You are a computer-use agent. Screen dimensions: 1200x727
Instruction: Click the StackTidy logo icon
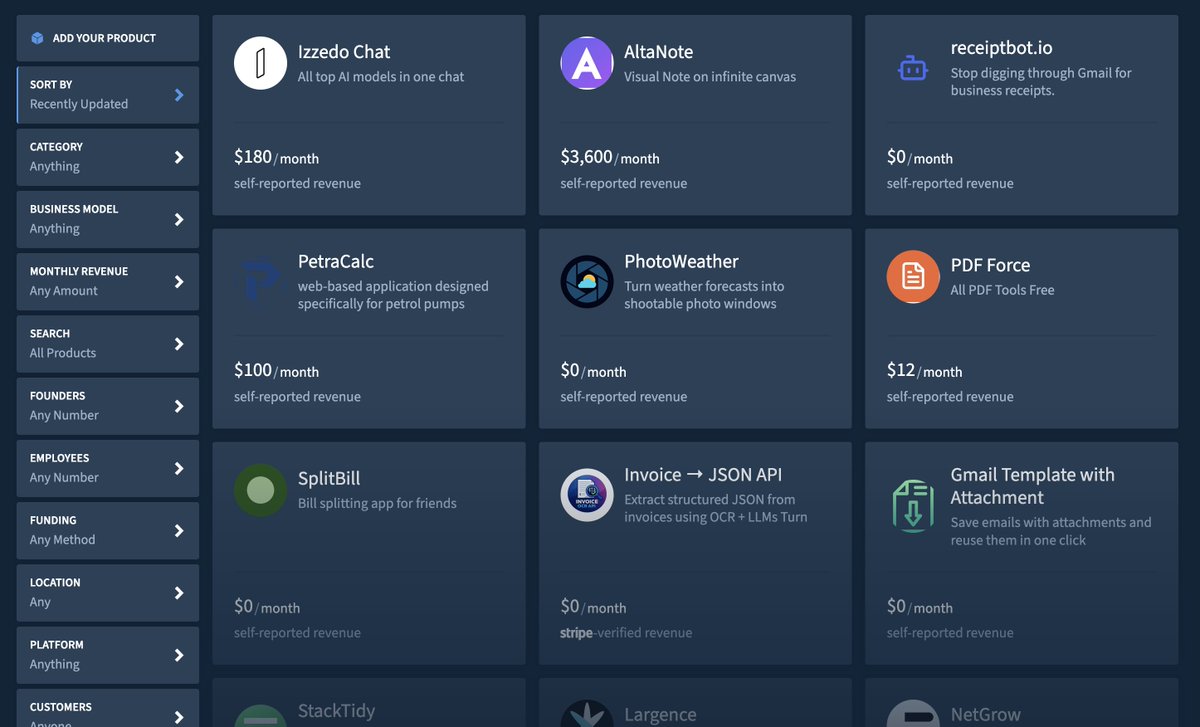pos(261,716)
